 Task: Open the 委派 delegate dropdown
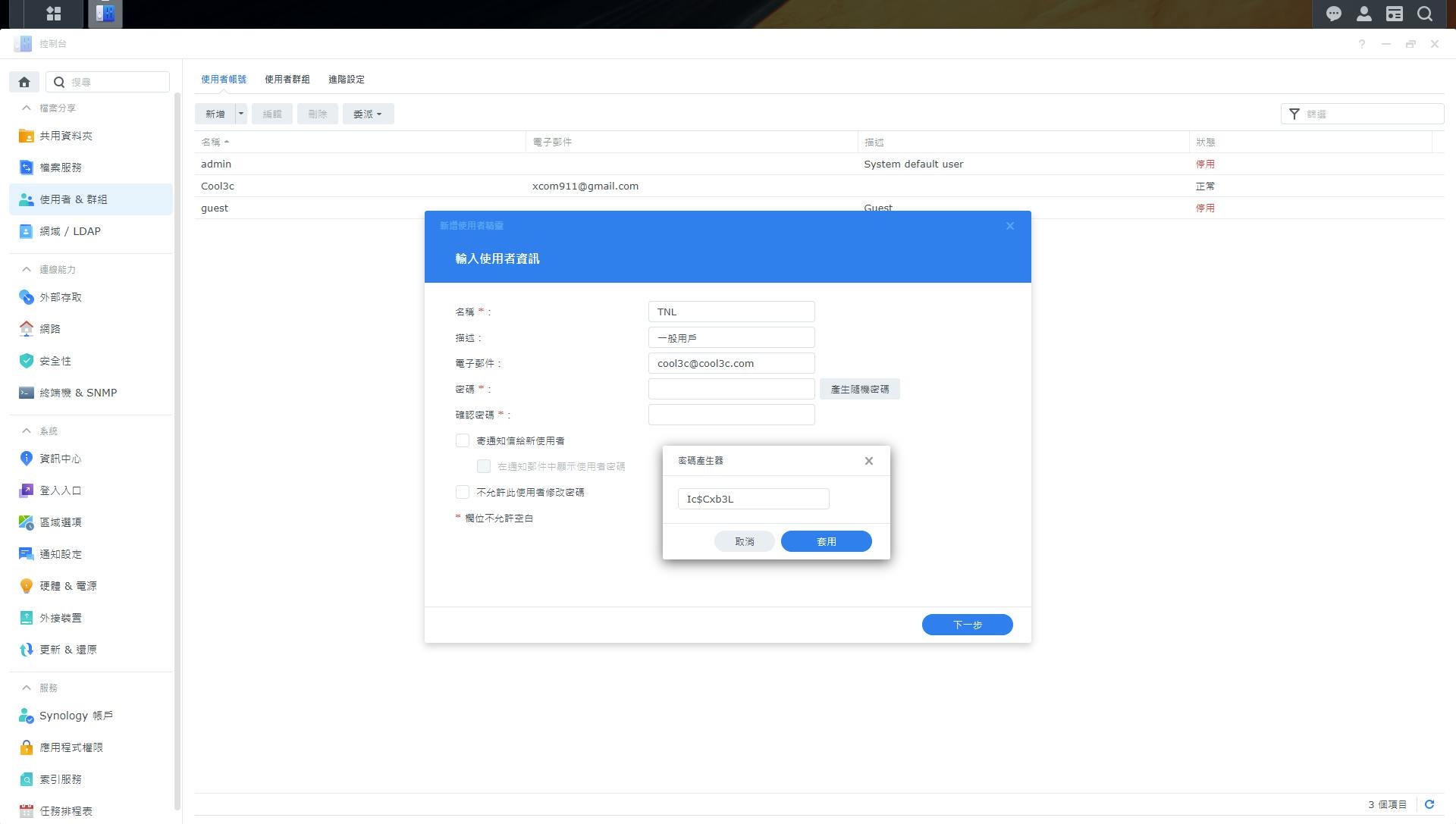368,114
